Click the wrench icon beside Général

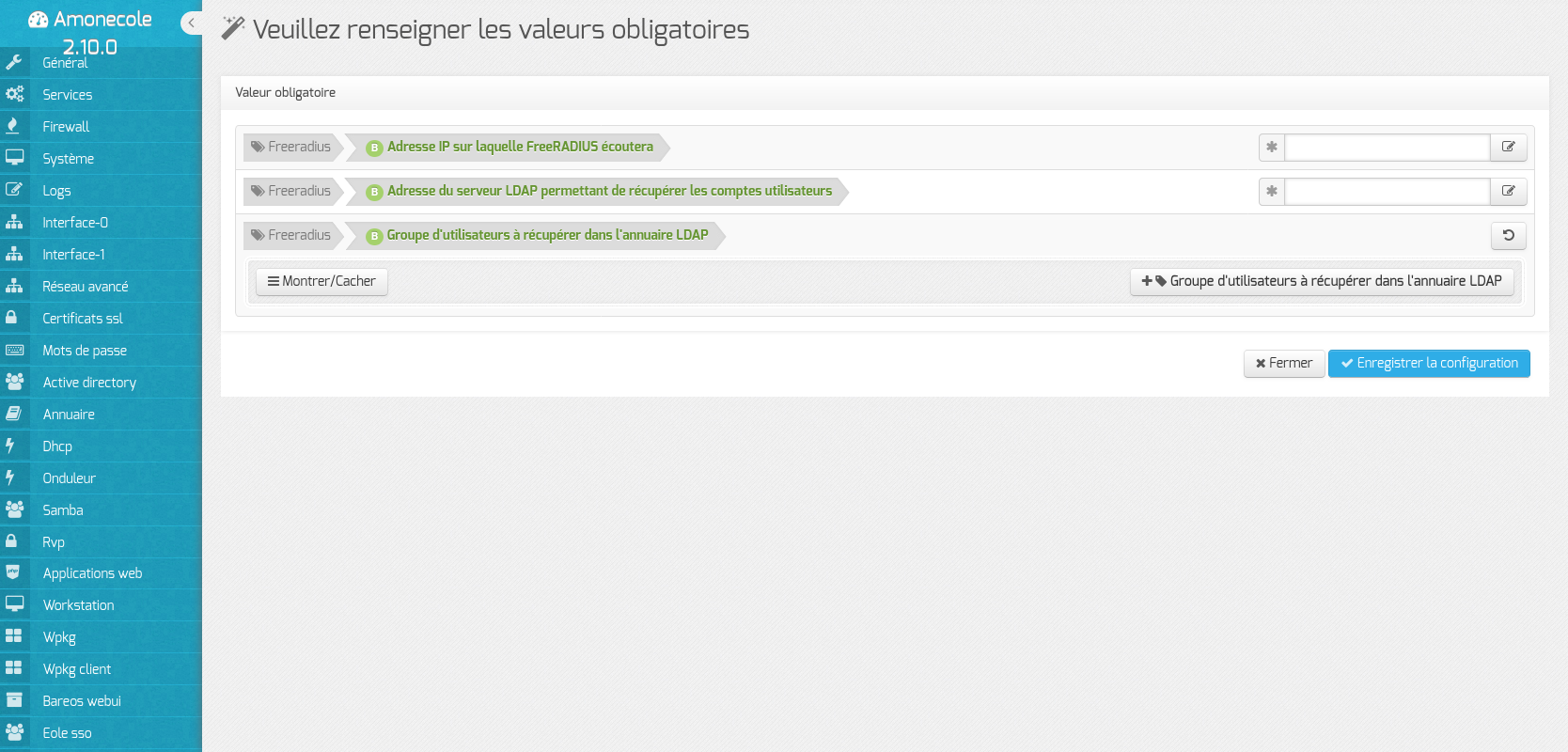click(x=14, y=63)
